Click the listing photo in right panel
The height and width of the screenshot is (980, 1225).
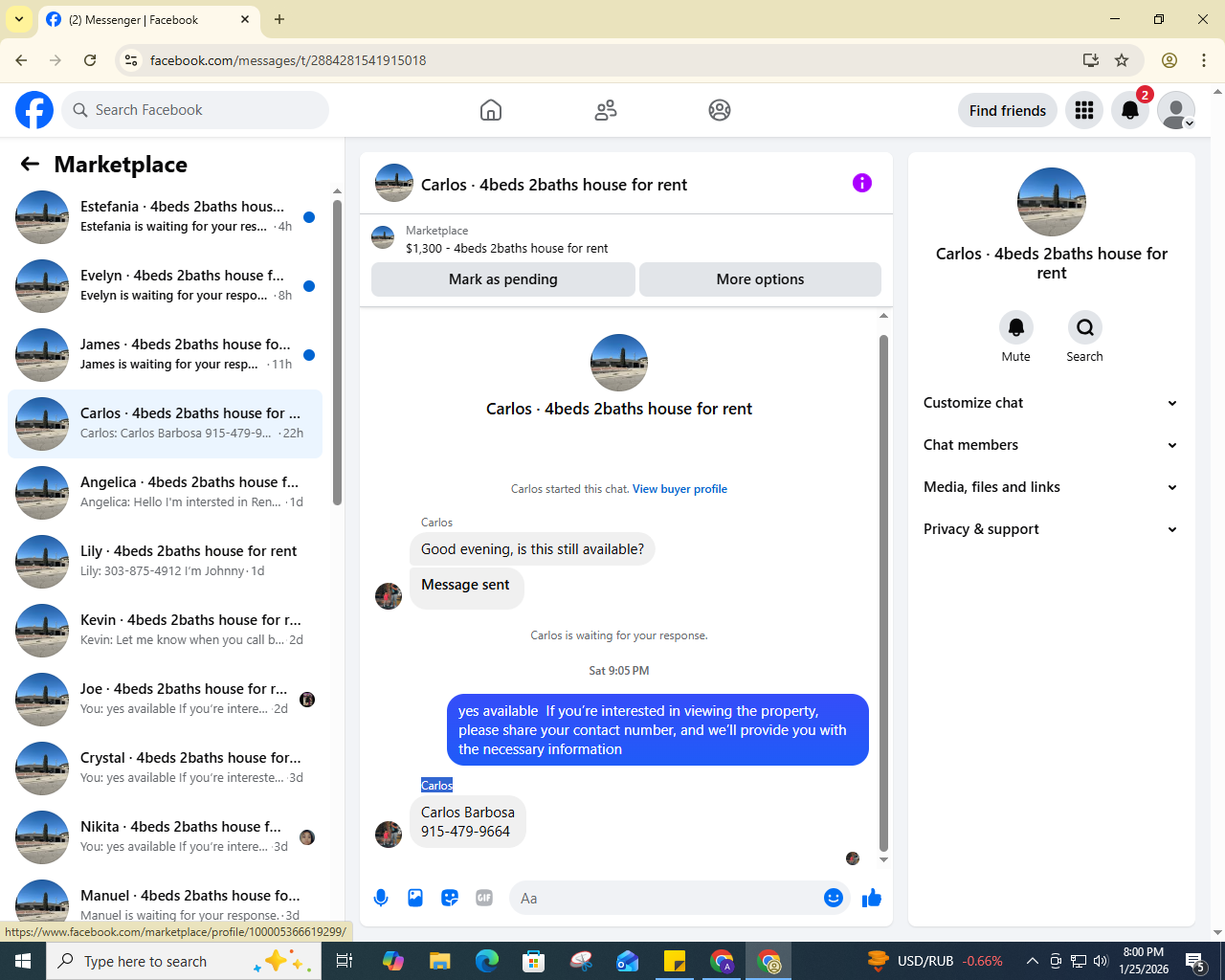point(1052,202)
